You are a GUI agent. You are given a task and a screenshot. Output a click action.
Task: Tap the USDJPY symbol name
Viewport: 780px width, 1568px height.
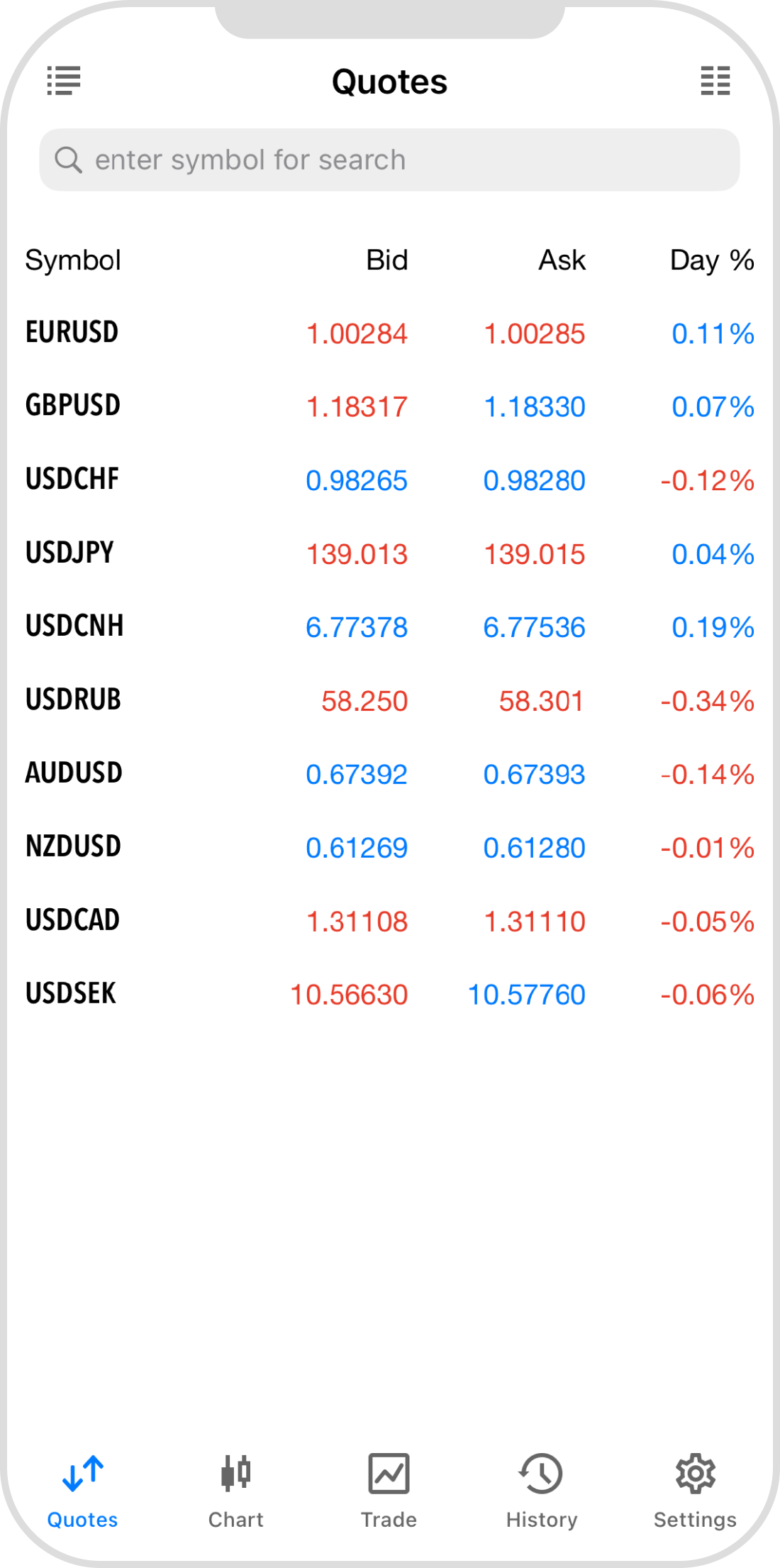69,553
